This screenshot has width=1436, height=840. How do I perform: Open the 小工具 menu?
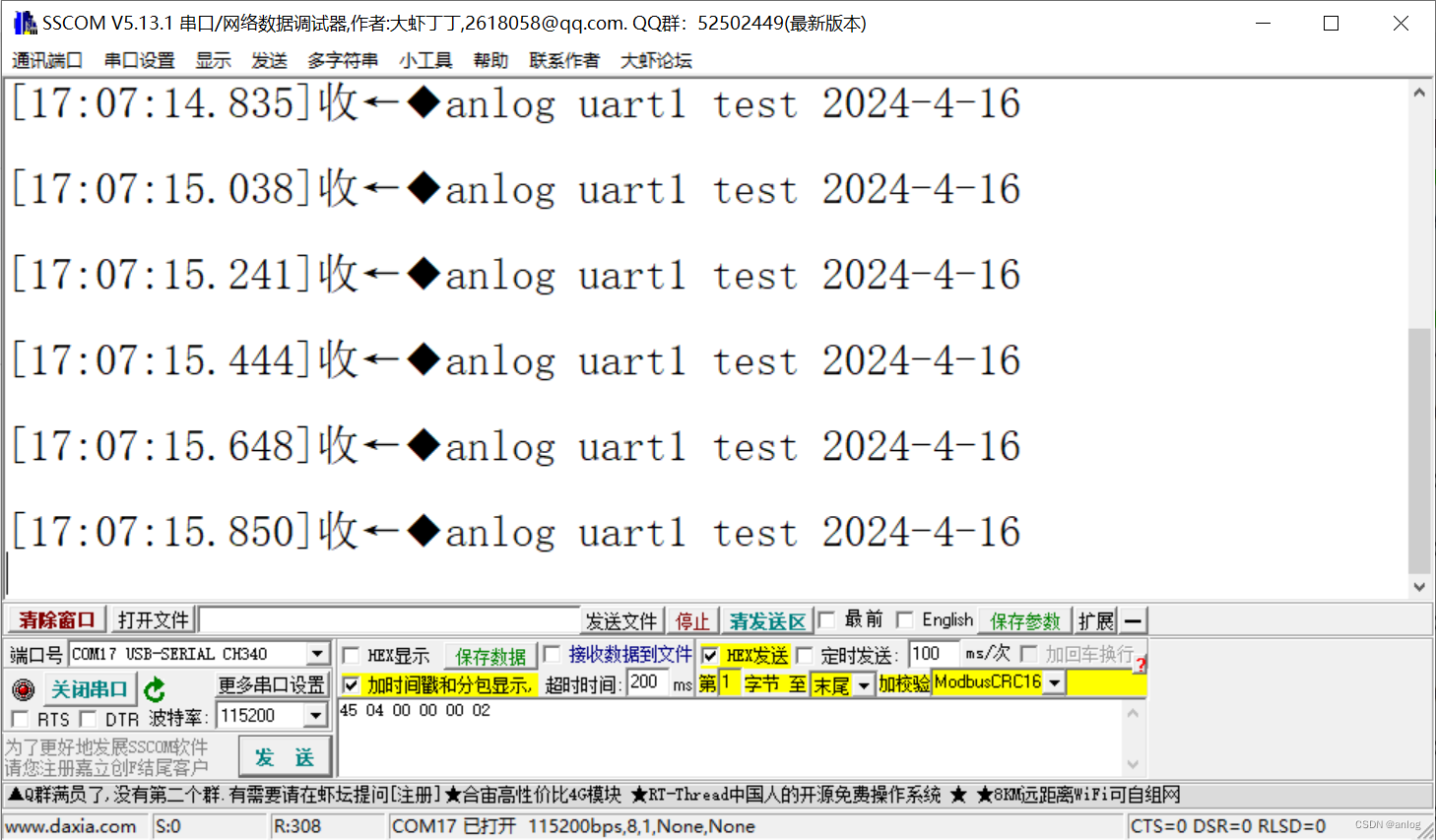click(425, 60)
